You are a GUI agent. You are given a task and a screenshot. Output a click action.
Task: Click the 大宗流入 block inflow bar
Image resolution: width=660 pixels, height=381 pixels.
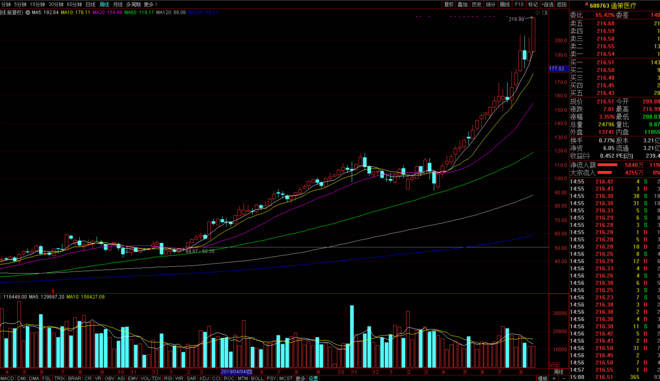[605, 173]
